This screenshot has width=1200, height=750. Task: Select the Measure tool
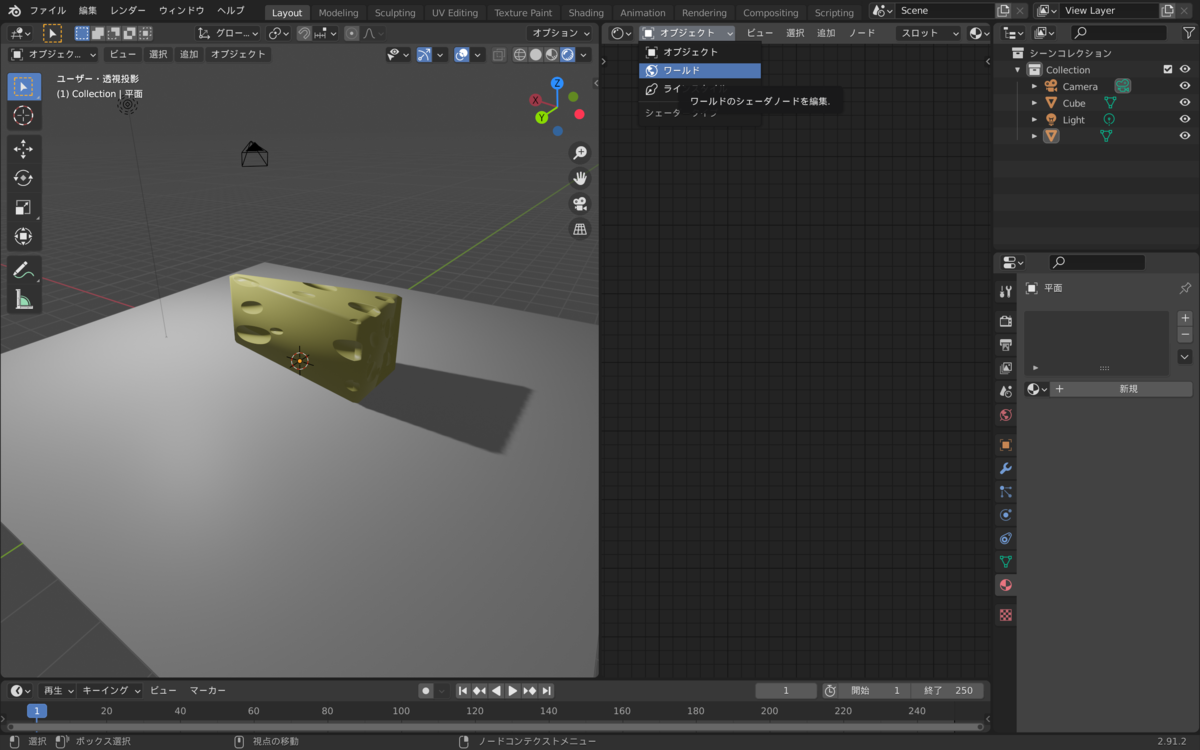(23, 299)
